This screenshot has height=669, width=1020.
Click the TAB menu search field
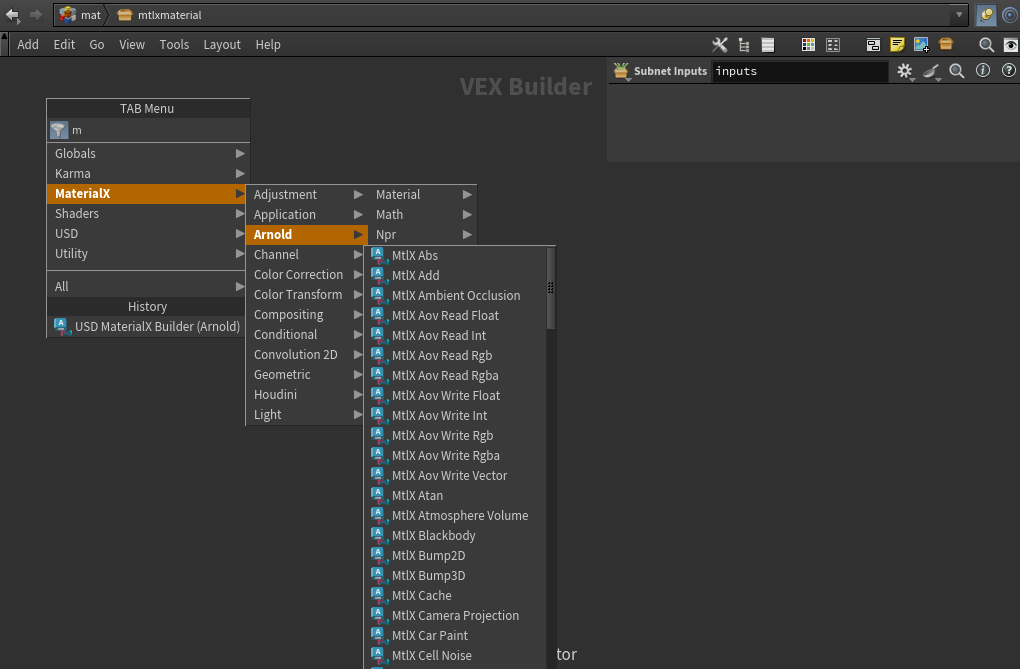[x=159, y=130]
